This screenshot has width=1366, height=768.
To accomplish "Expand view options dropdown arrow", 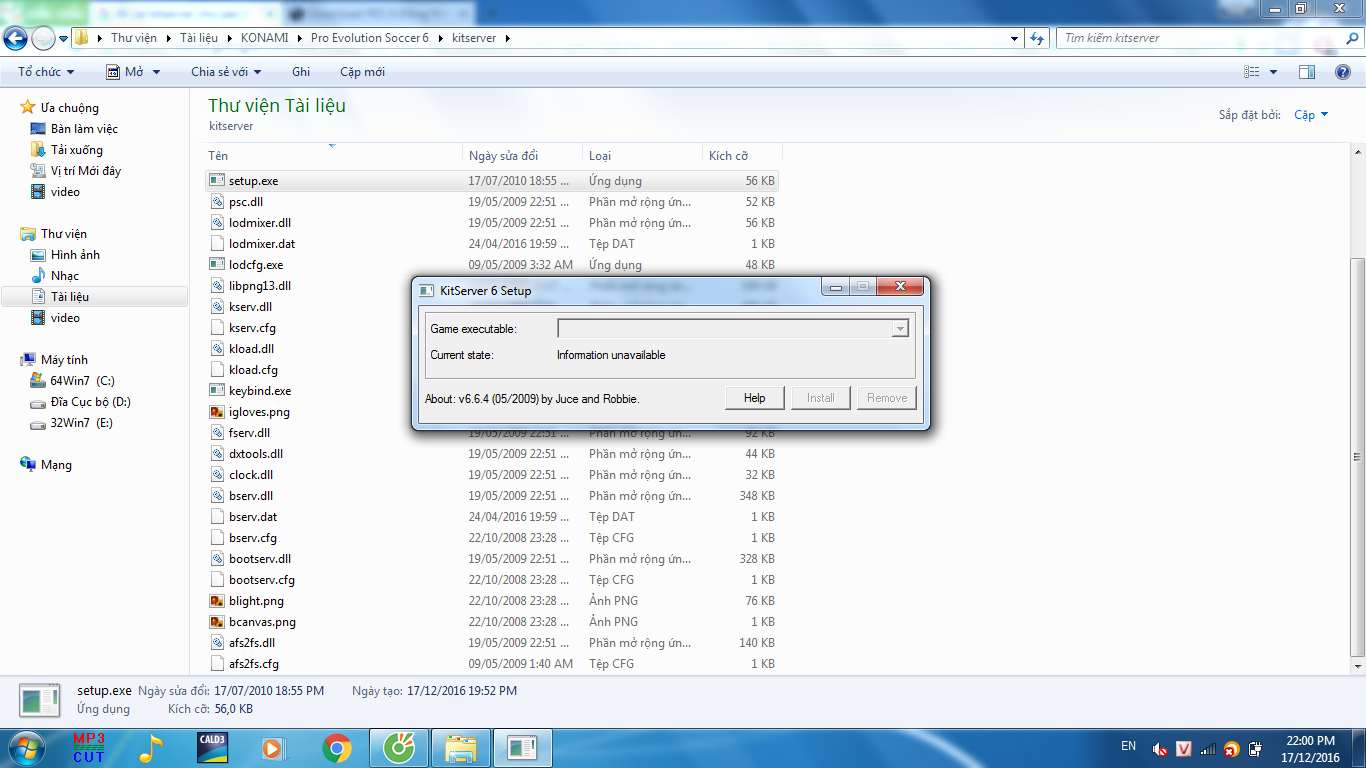I will click(x=1273, y=72).
